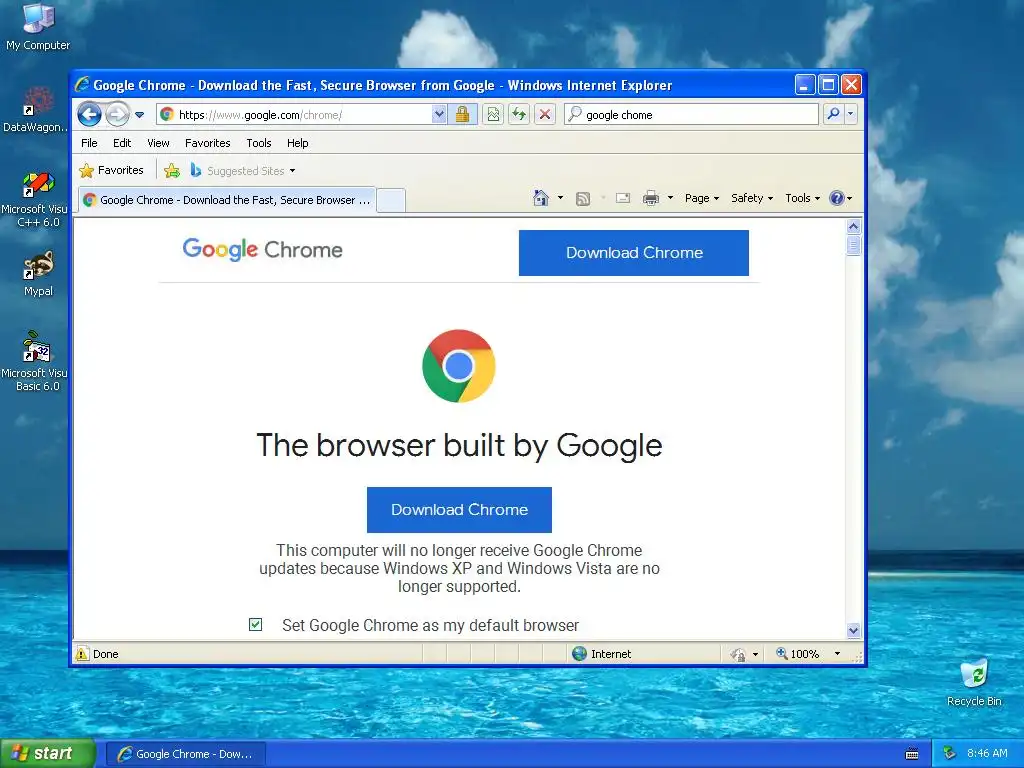Expand the zoom level dropdown arrow
1024x768 pixels.
coord(837,654)
